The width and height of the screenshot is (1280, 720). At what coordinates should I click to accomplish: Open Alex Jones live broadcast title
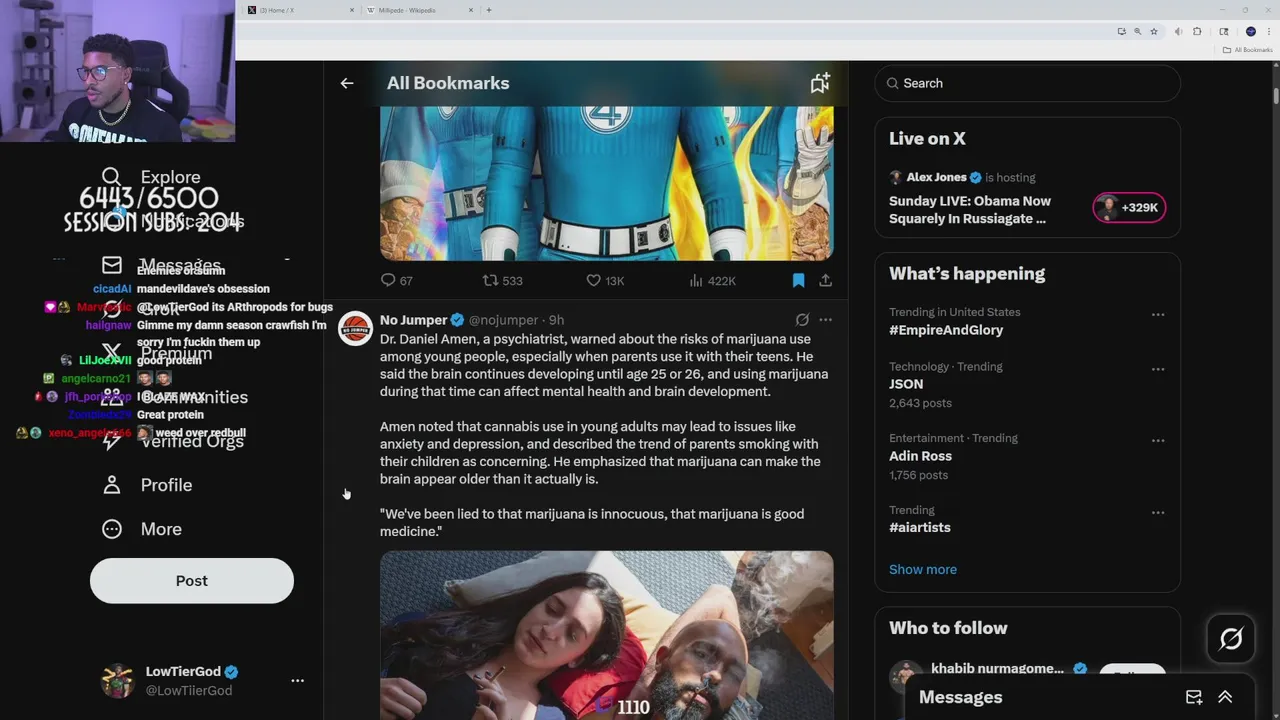coord(970,209)
